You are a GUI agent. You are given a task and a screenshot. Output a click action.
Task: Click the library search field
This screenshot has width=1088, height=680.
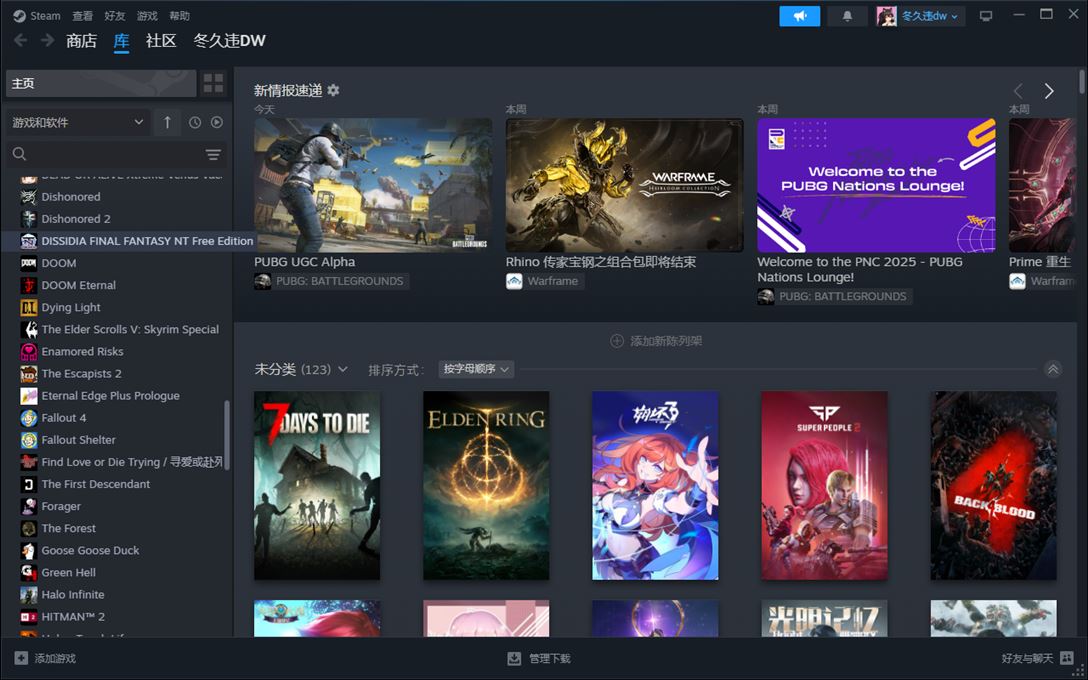(116, 154)
